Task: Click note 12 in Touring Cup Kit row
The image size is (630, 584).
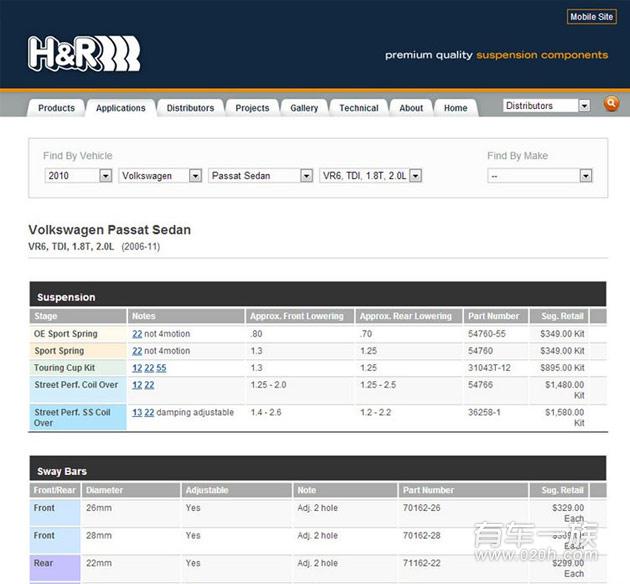Action: [137, 368]
